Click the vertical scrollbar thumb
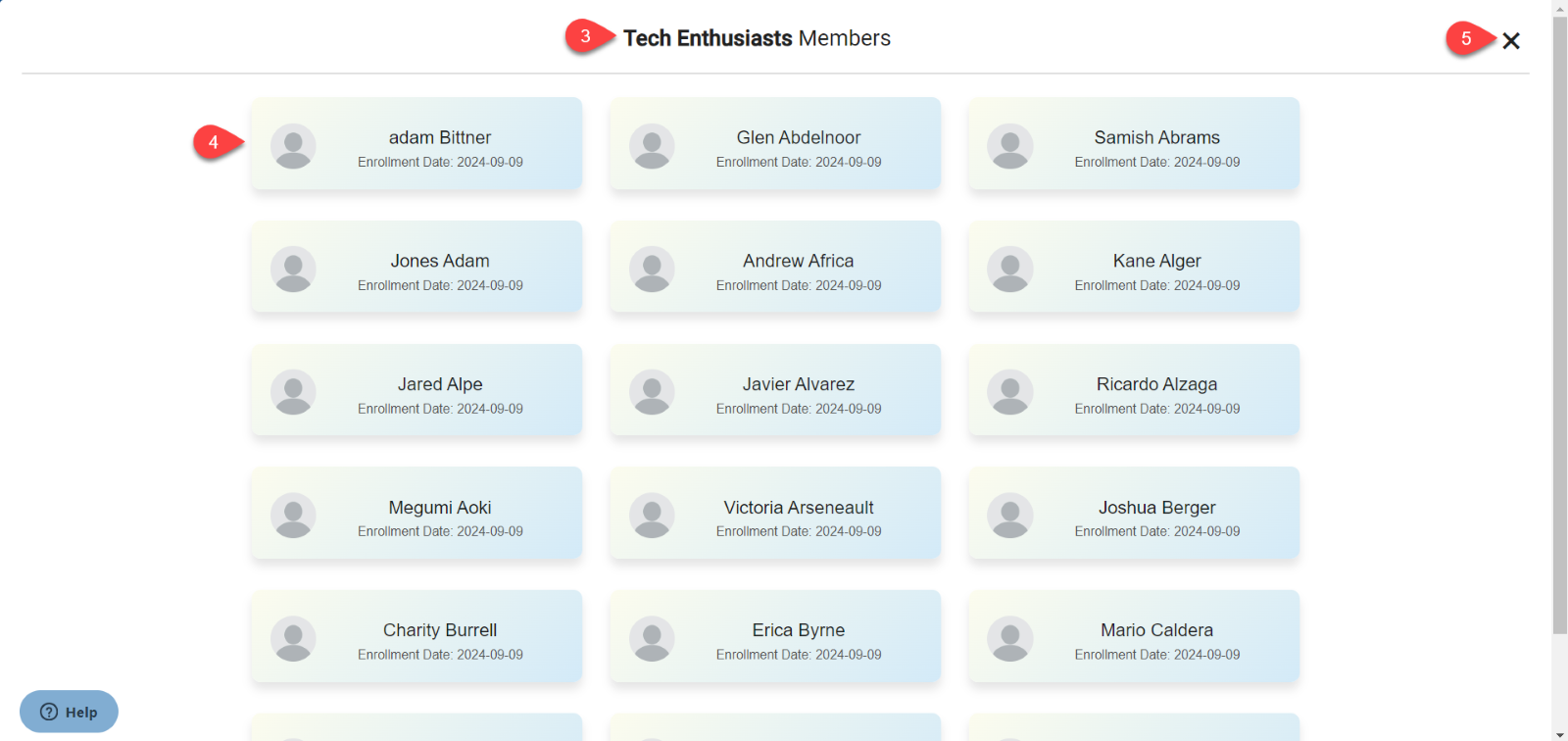Screen dimensions: 1568x741 [x=1559, y=323]
